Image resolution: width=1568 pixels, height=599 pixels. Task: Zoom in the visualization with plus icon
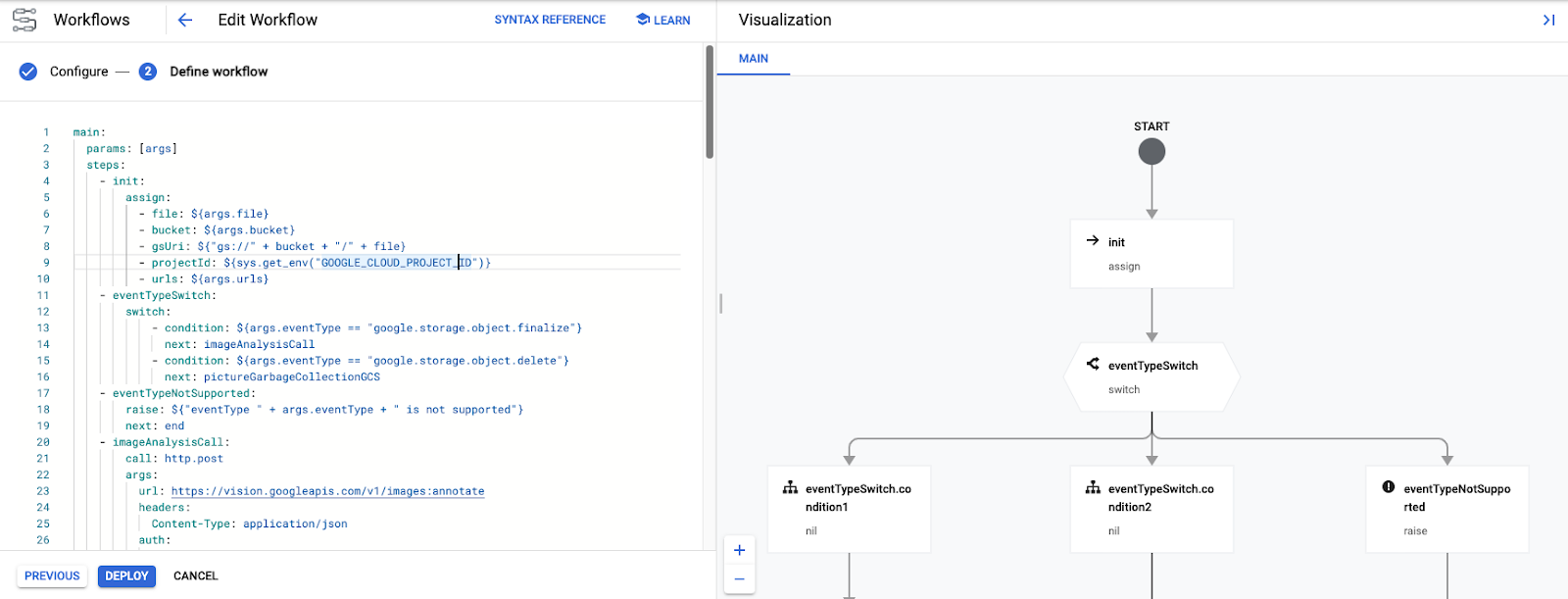pos(740,550)
